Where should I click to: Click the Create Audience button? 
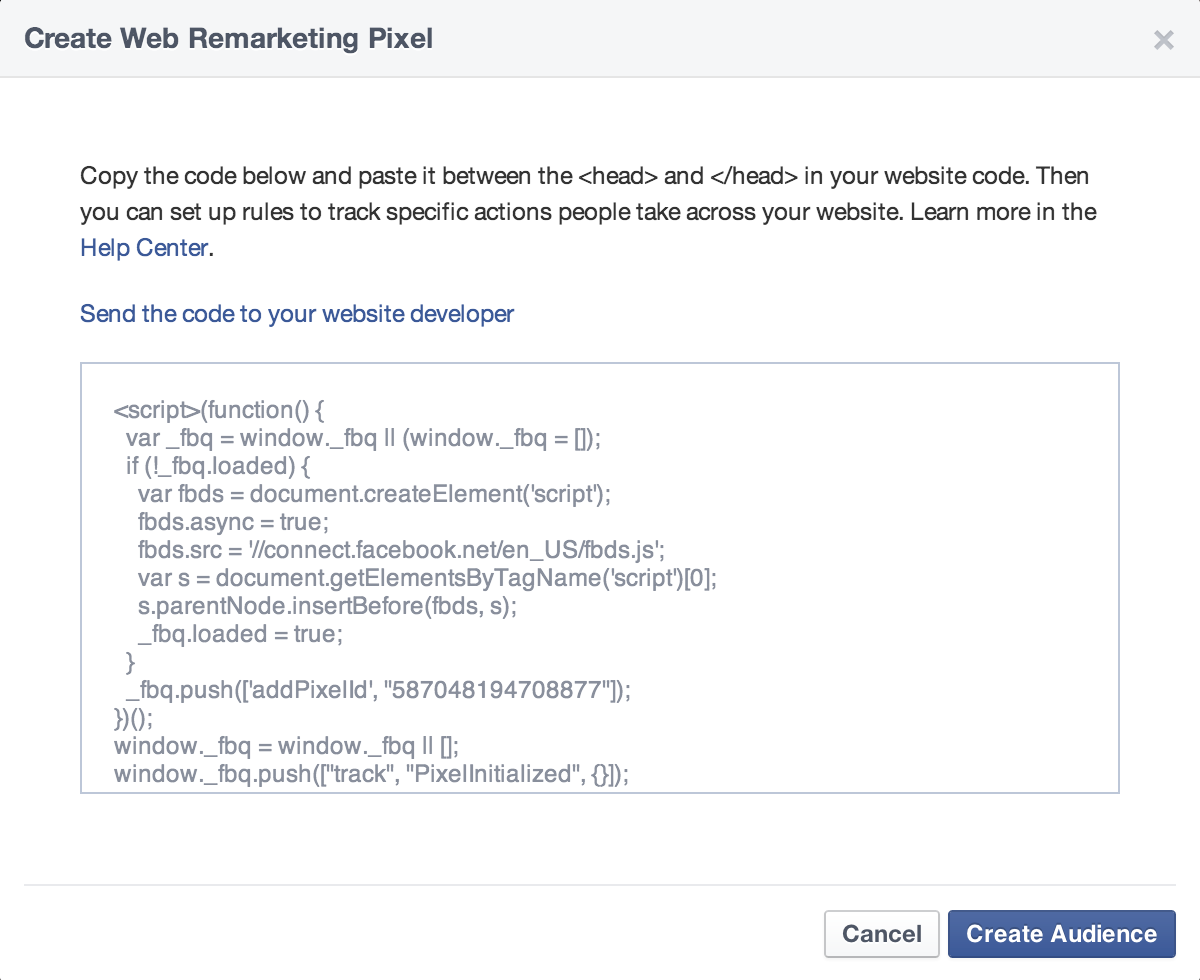point(1062,934)
